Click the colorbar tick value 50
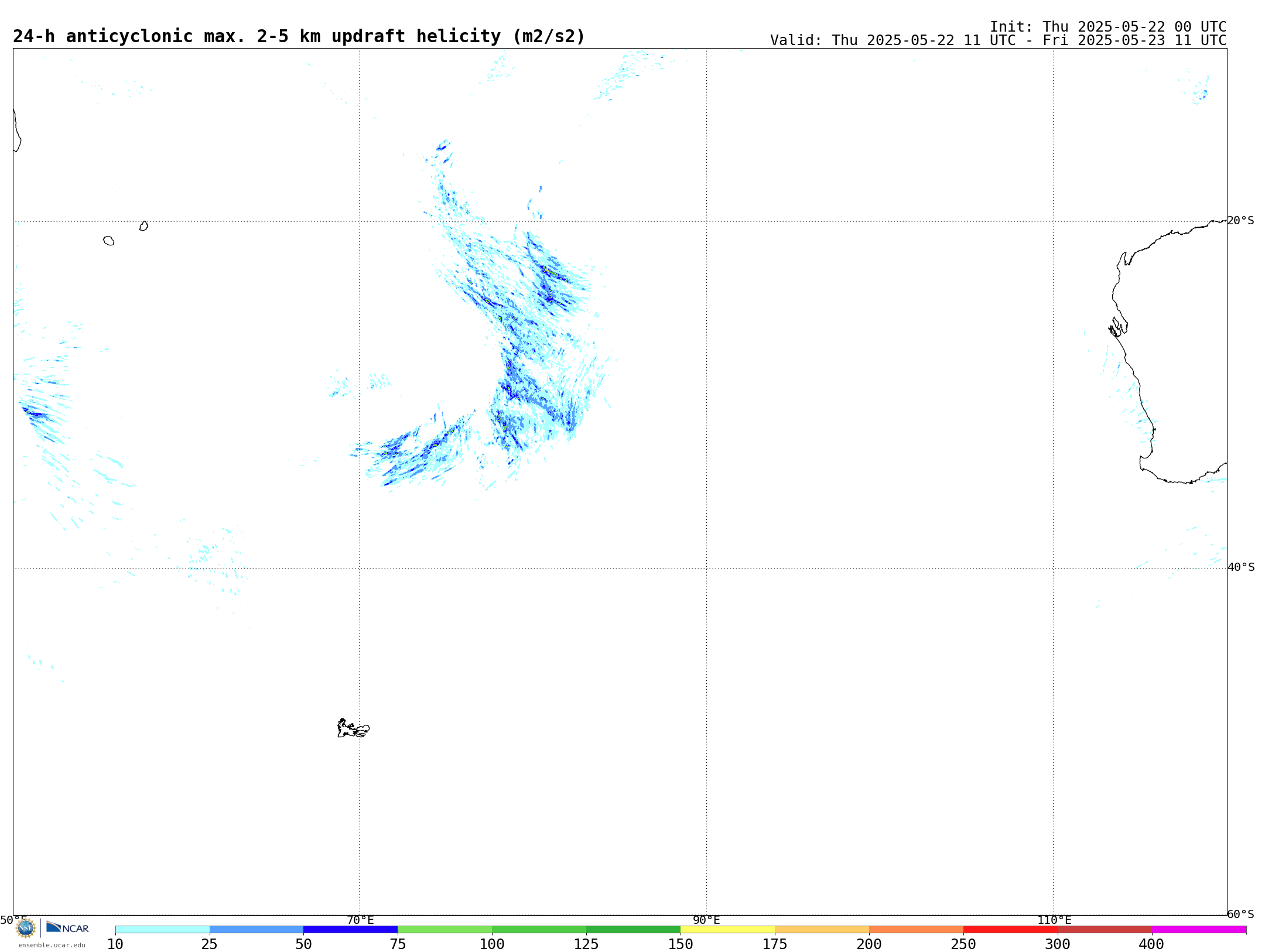 (x=304, y=944)
